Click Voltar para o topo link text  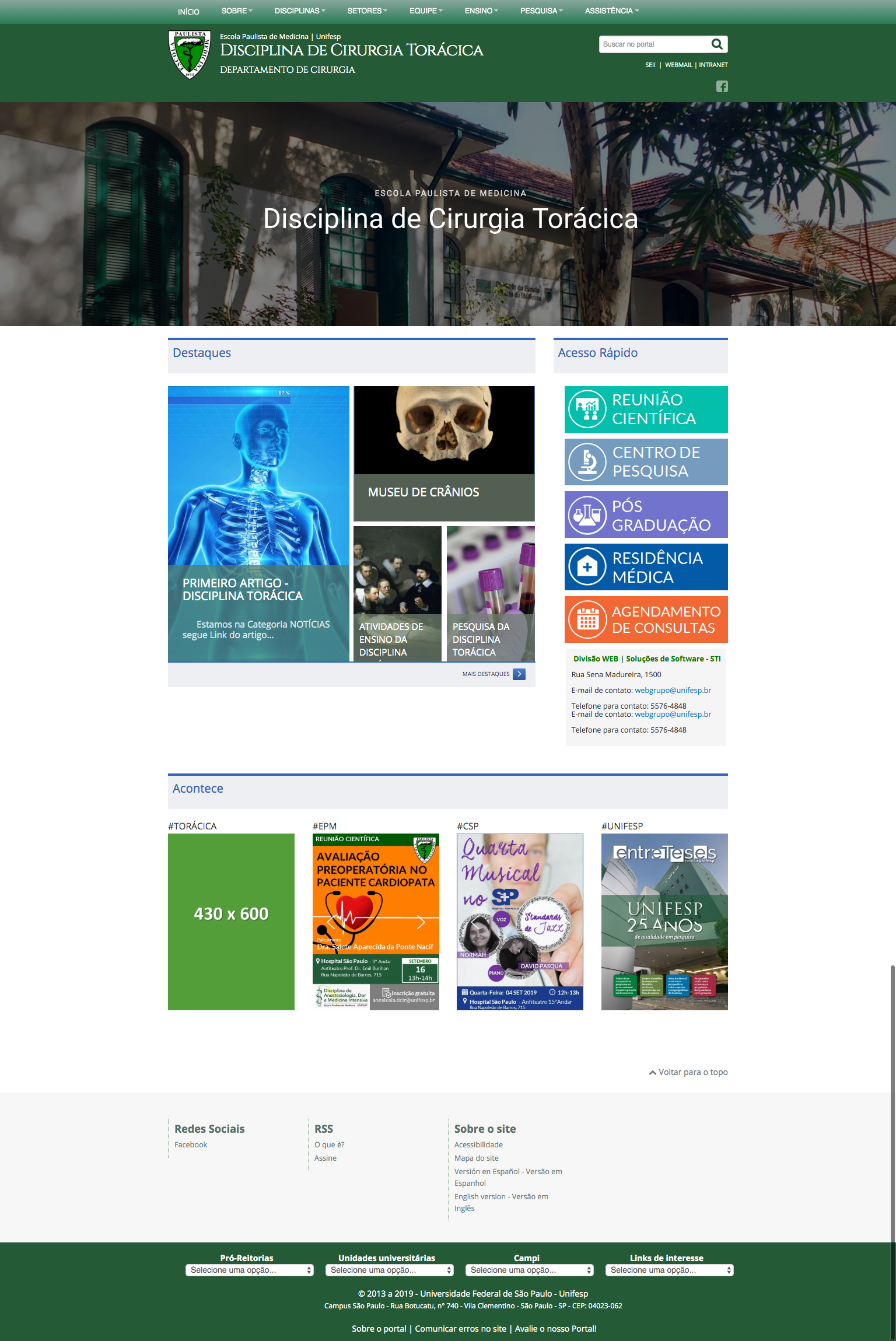pyautogui.click(x=693, y=1072)
